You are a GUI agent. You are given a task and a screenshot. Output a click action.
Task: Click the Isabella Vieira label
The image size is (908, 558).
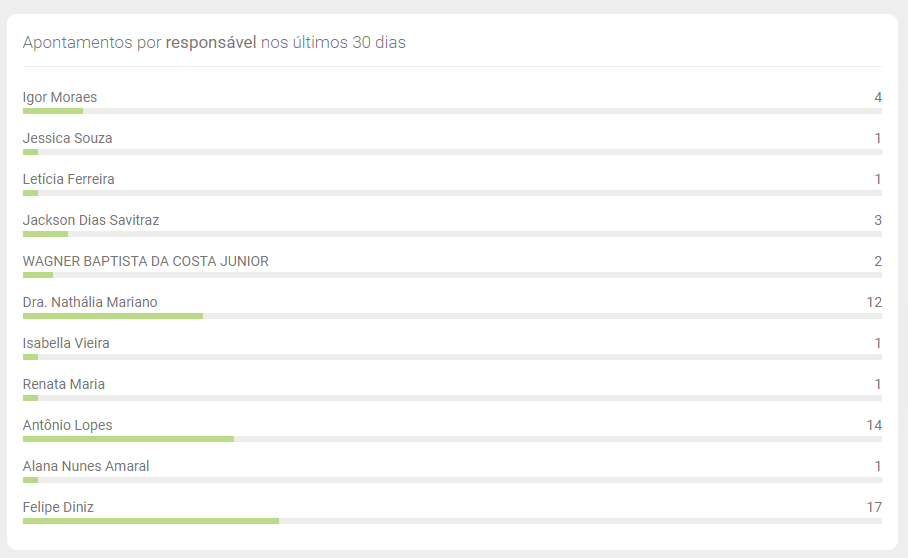(66, 343)
